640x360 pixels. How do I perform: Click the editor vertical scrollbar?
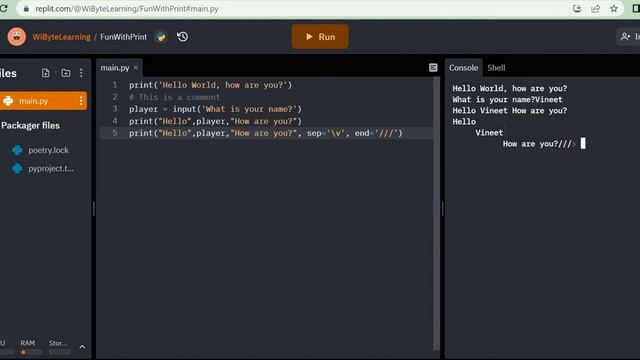tap(436, 213)
